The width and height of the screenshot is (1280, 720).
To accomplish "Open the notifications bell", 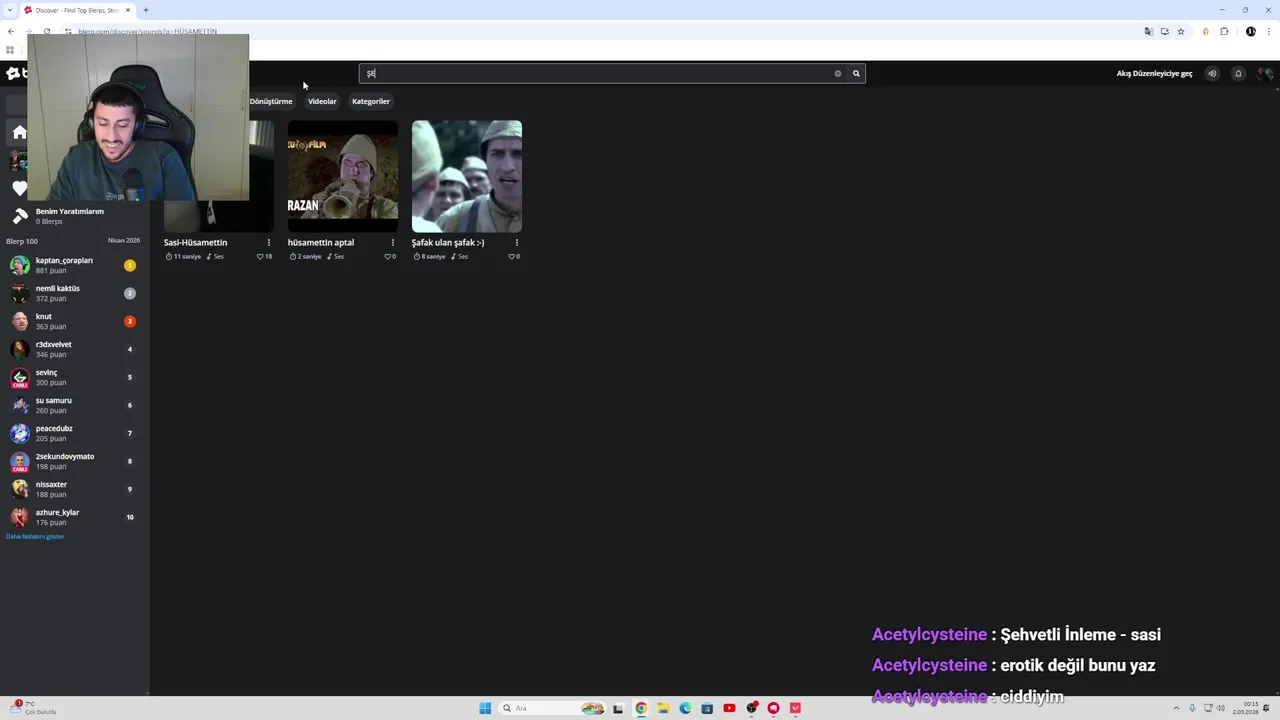I will (1238, 73).
